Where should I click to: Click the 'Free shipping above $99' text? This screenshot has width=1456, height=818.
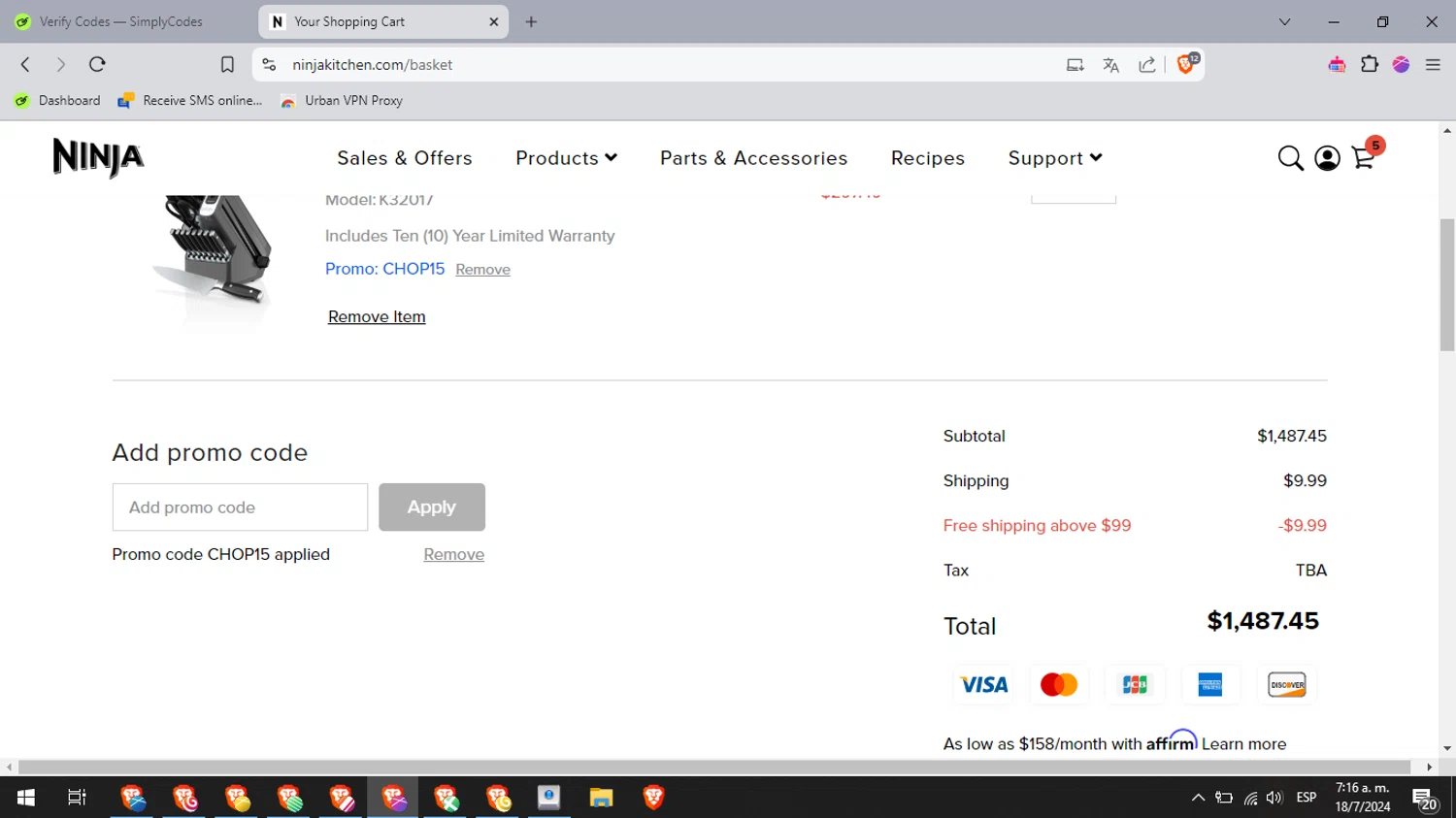[1037, 525]
